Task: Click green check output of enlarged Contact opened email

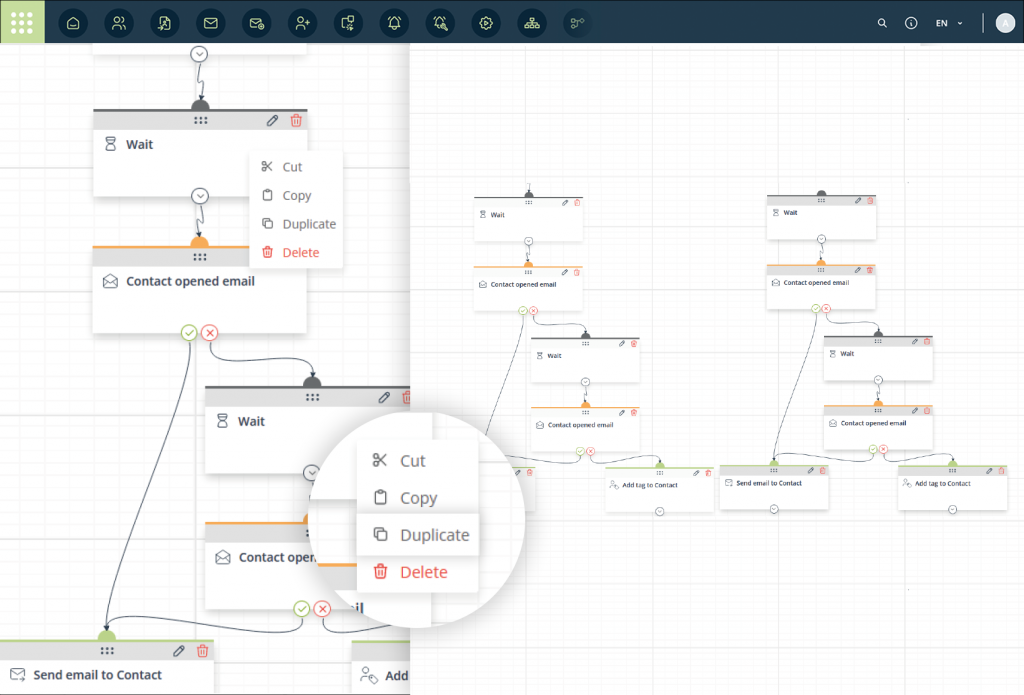Action: tap(189, 332)
